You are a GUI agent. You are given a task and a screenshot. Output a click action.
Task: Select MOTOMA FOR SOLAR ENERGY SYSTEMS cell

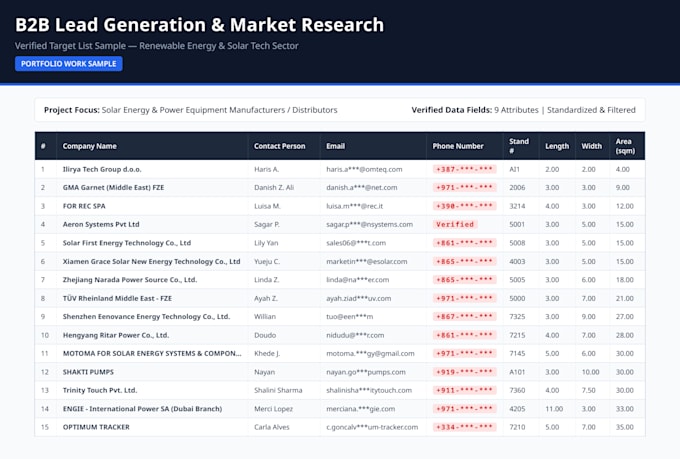[152, 354]
